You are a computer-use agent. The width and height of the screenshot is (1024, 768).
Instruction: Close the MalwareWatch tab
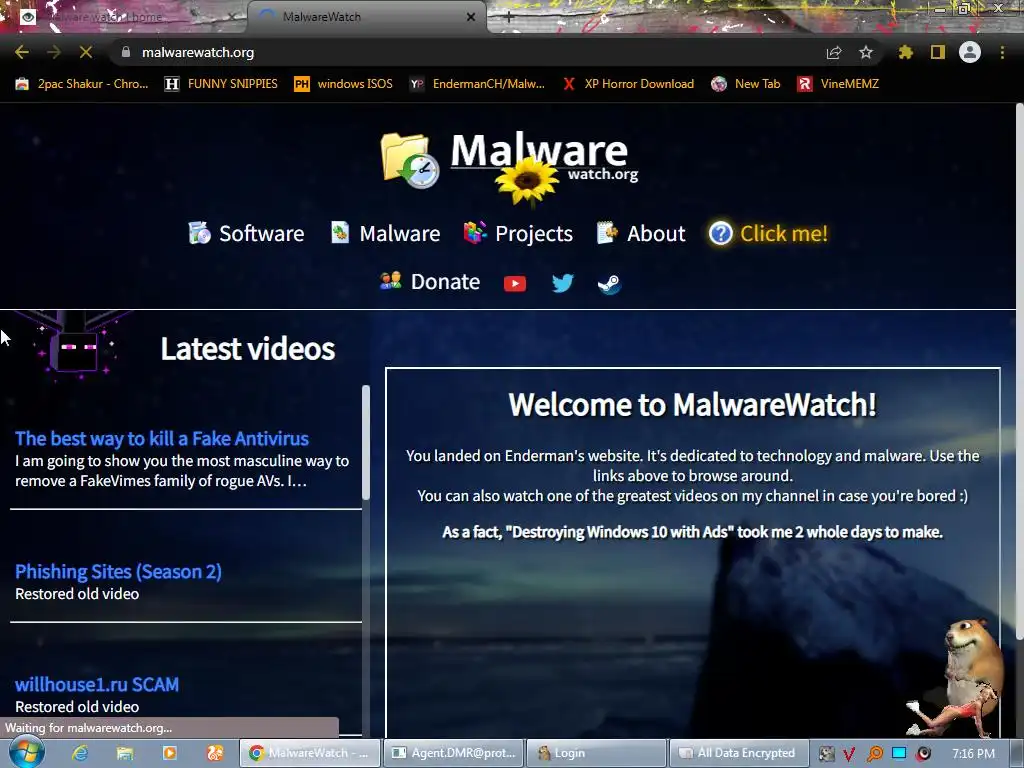click(471, 17)
